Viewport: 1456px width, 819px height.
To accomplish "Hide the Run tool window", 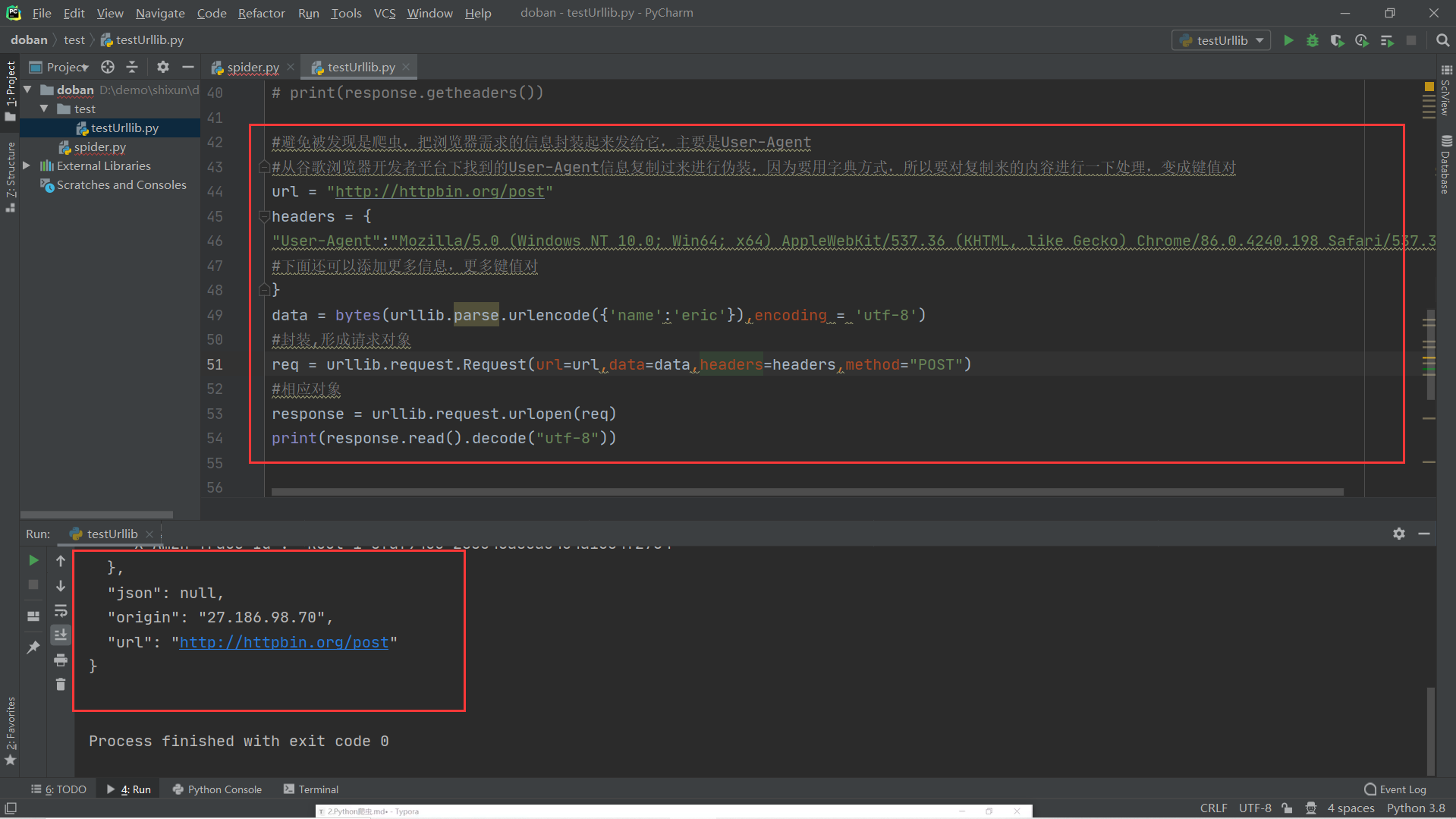I will (x=1424, y=534).
